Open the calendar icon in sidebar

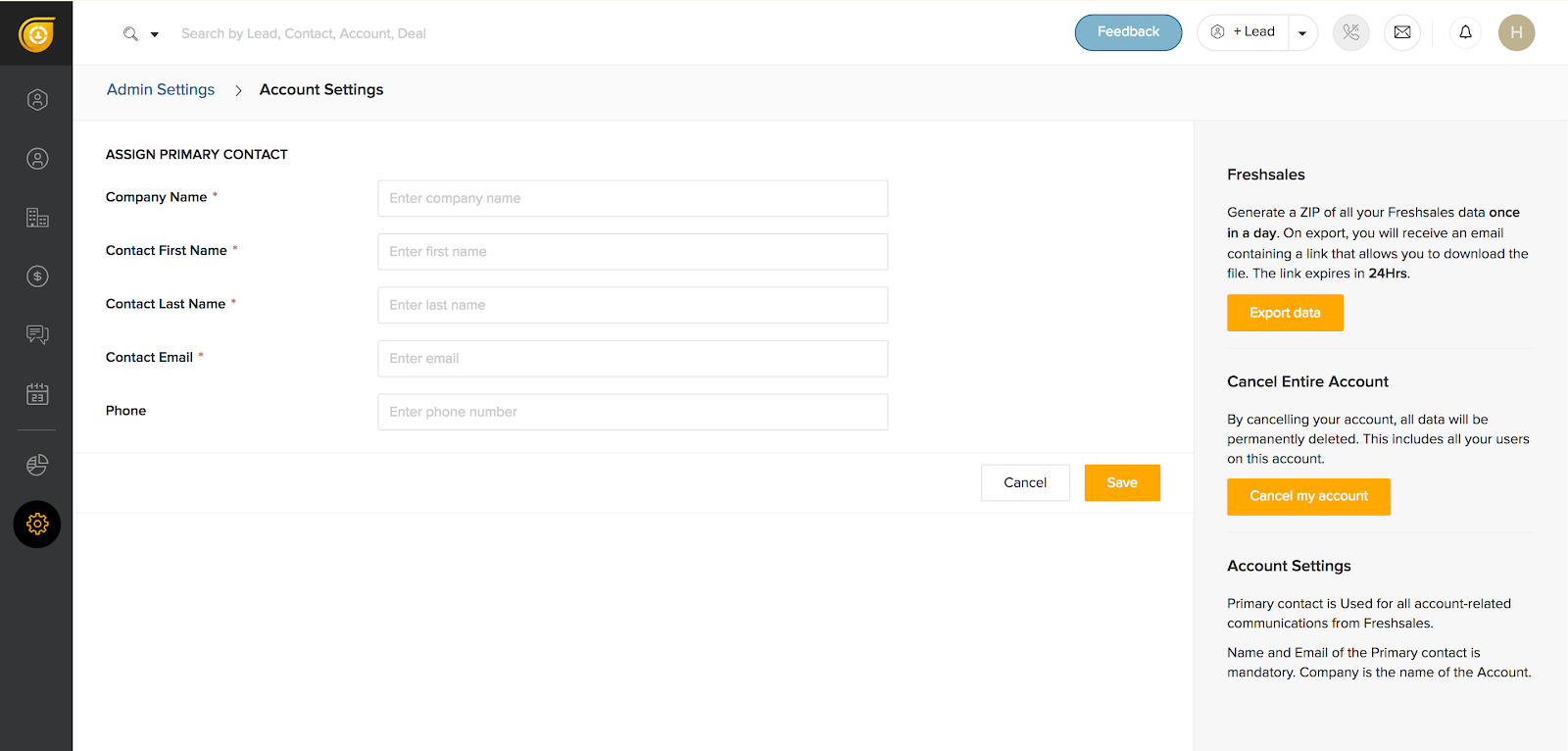(37, 394)
